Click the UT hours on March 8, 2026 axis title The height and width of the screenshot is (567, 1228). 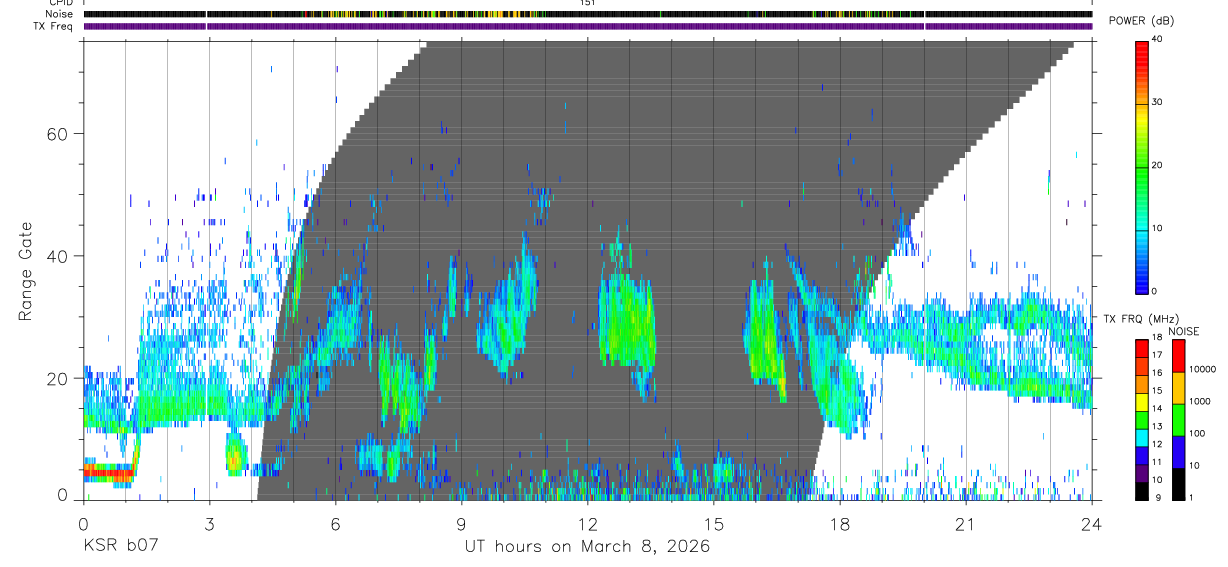click(x=587, y=546)
